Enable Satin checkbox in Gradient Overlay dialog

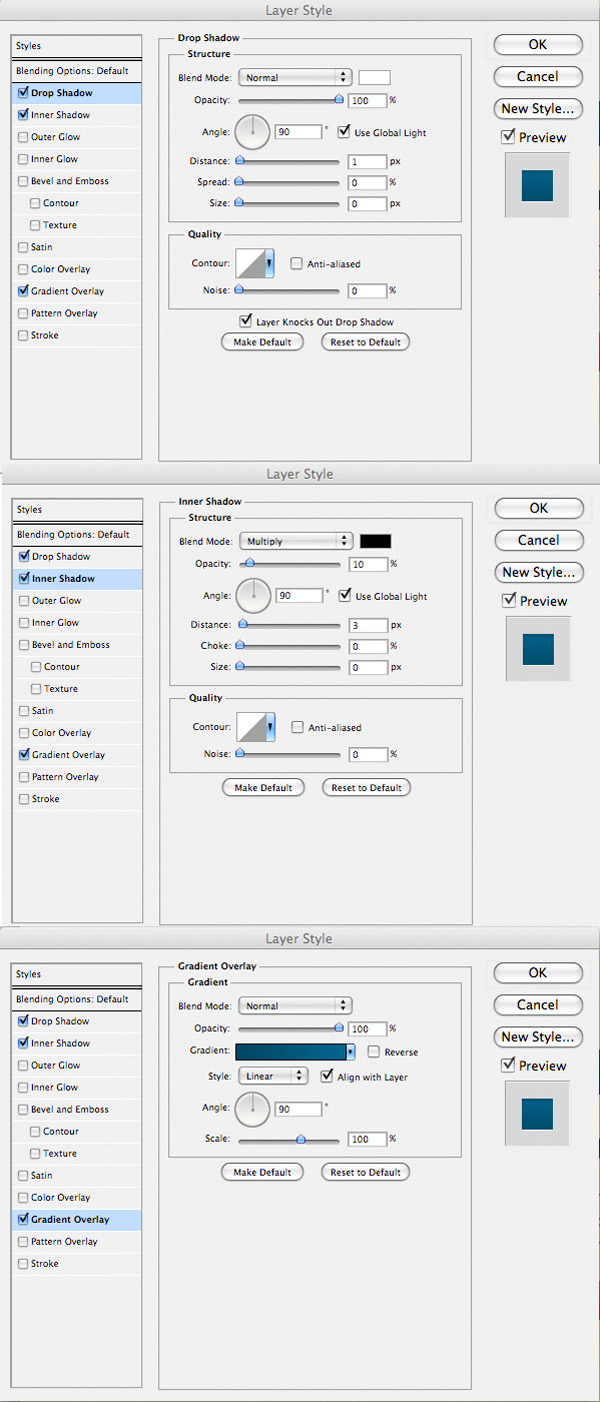click(x=23, y=1175)
